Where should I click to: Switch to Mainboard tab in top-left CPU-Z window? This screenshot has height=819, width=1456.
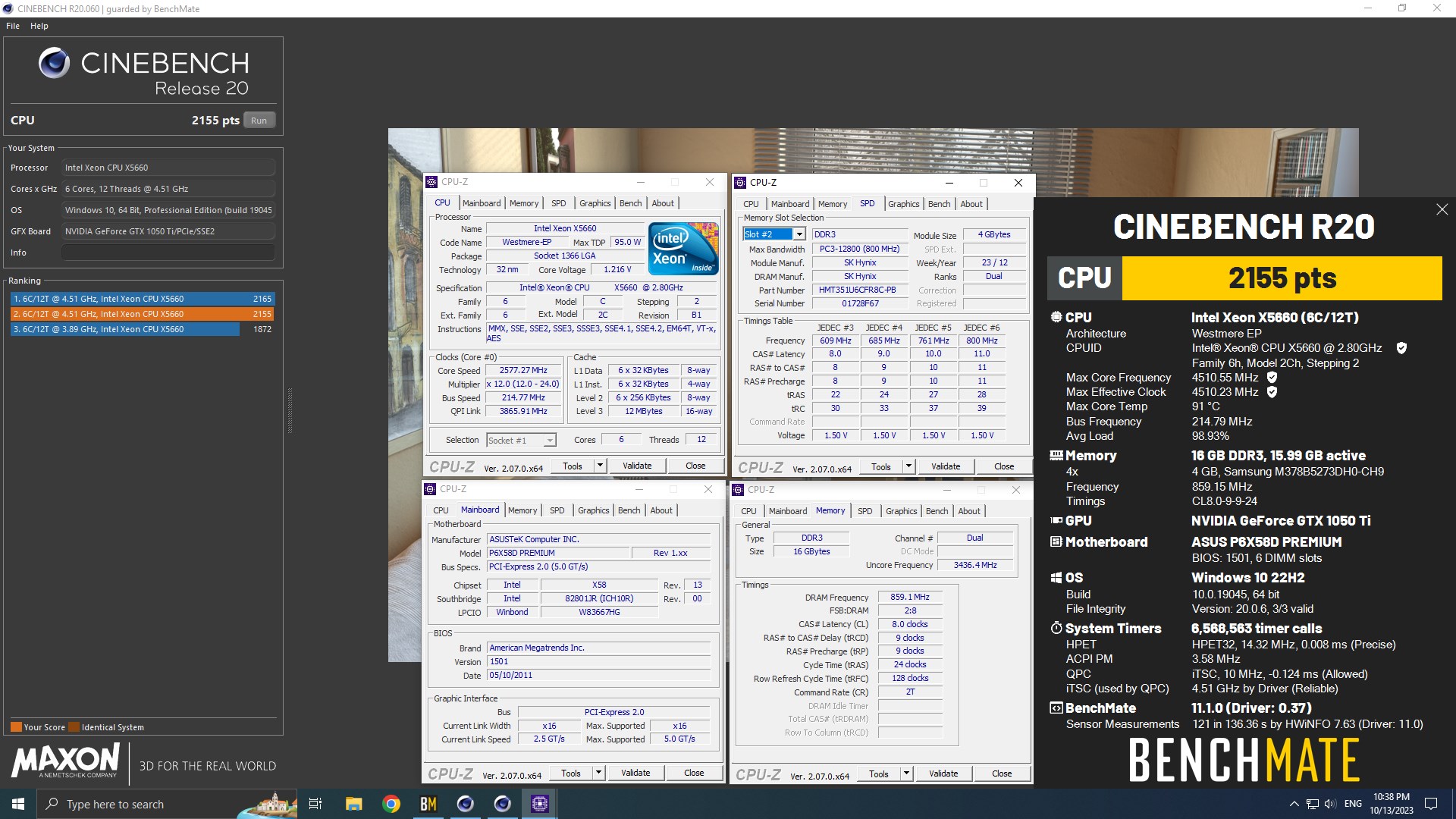click(x=482, y=203)
